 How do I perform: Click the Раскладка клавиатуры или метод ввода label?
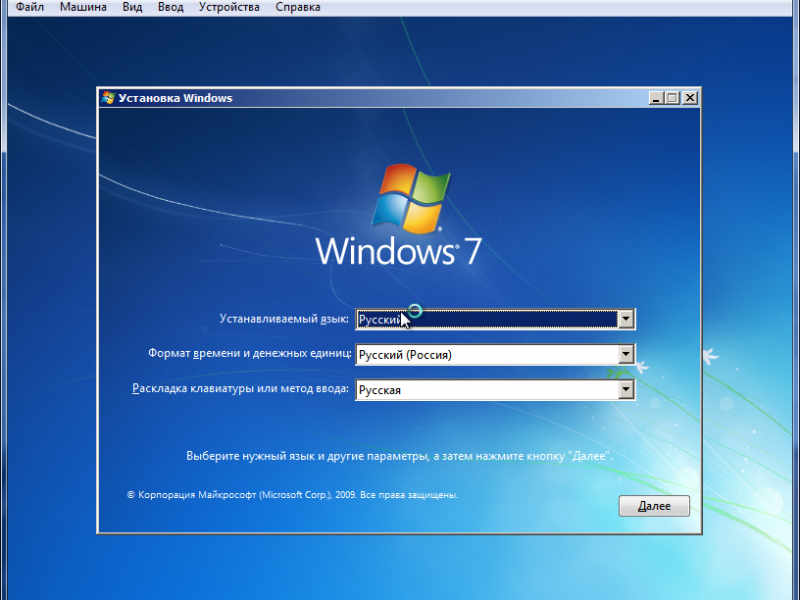[x=240, y=389]
